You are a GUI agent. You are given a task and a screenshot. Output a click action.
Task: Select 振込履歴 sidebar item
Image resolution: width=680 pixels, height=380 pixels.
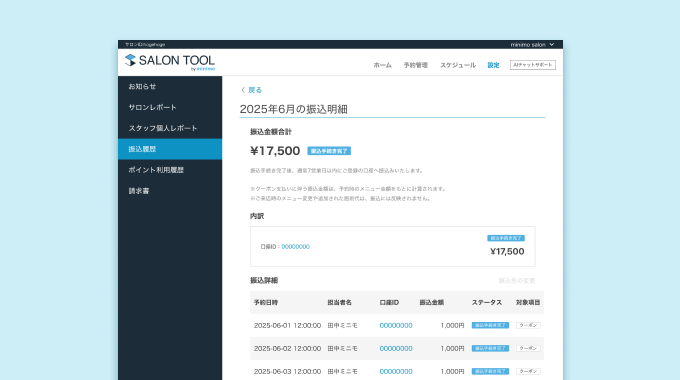170,149
